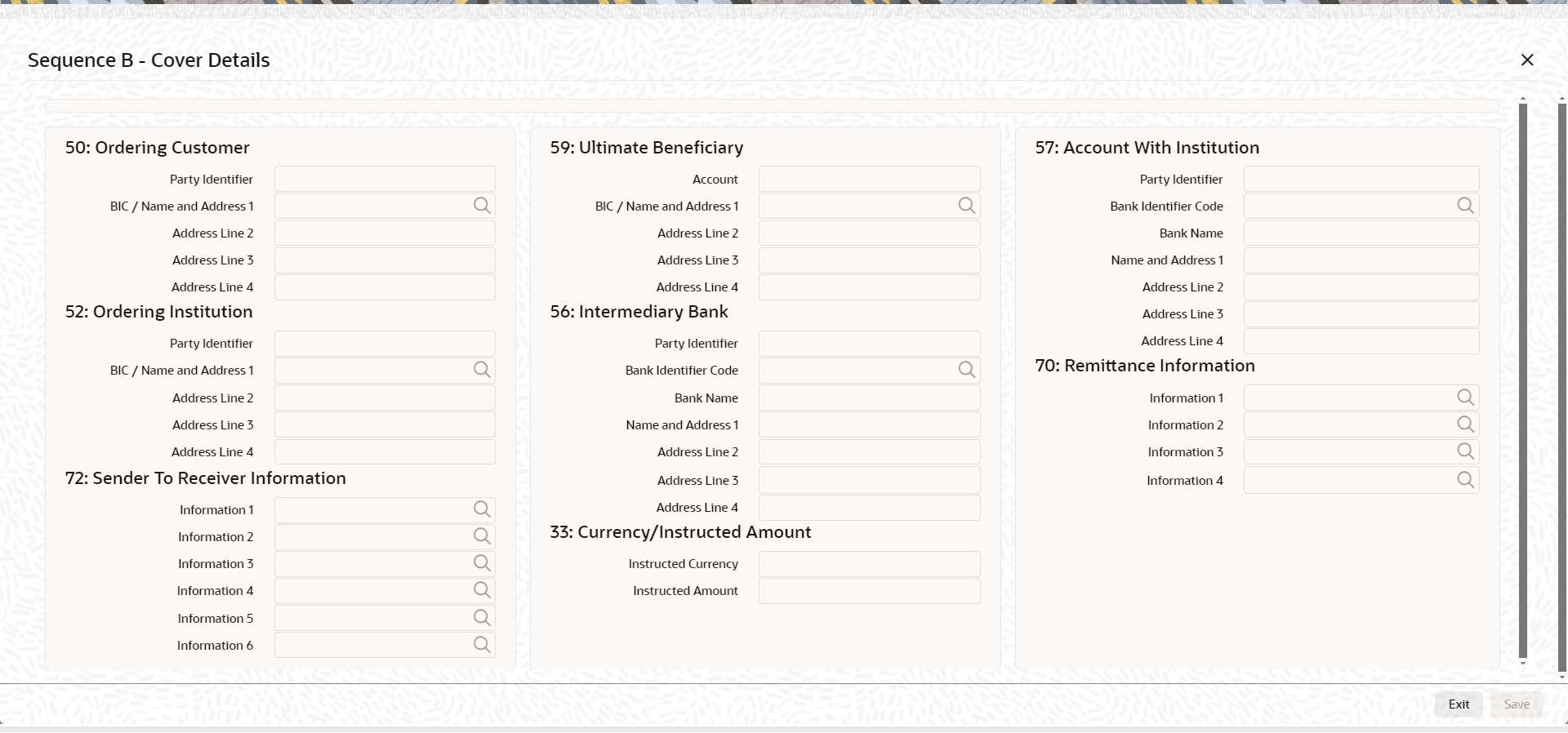The height and width of the screenshot is (733, 1568).
Task: Focus Ordering Customer Address Line 2 field
Action: coord(385,233)
